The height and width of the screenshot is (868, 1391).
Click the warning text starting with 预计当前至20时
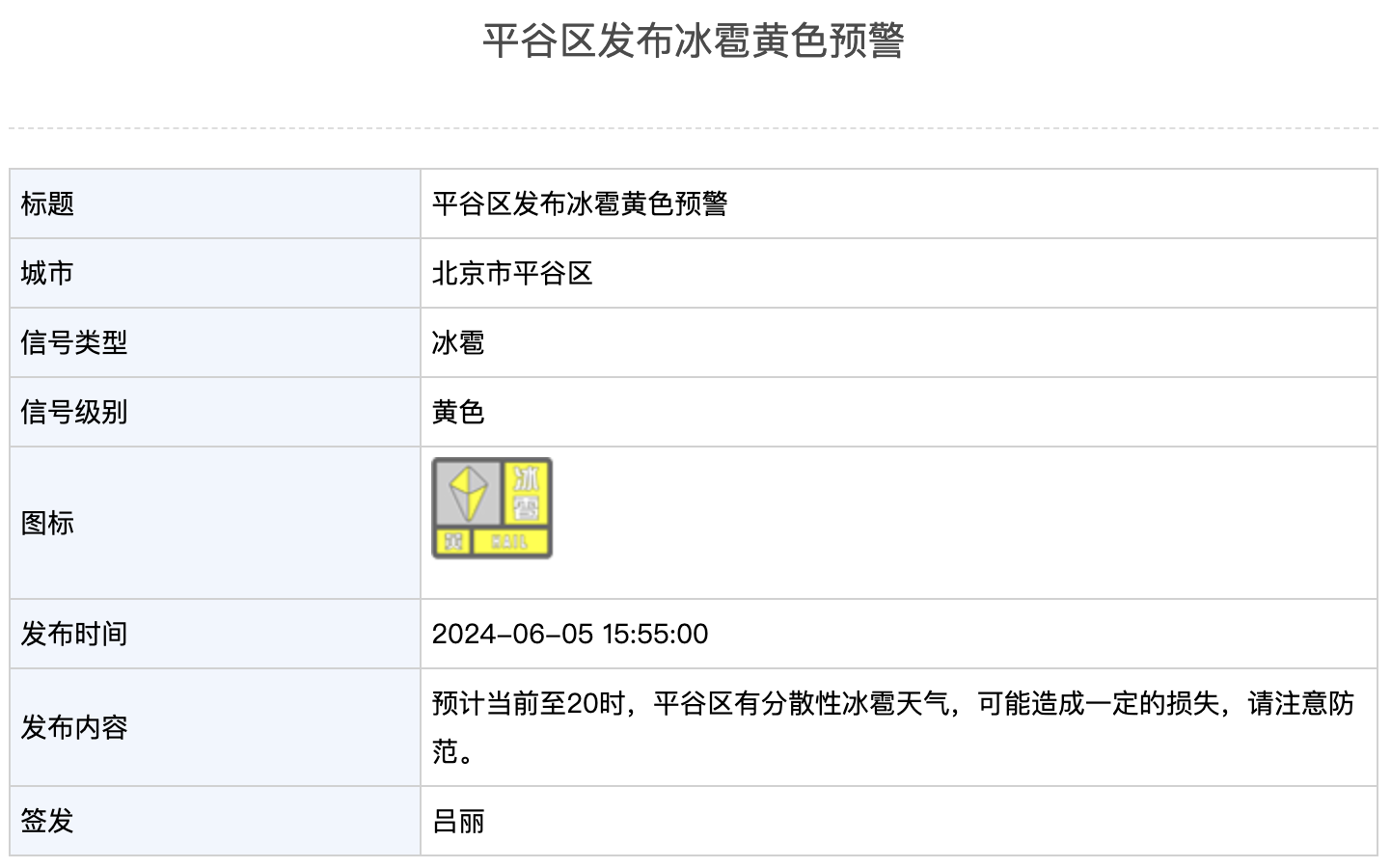tap(893, 727)
